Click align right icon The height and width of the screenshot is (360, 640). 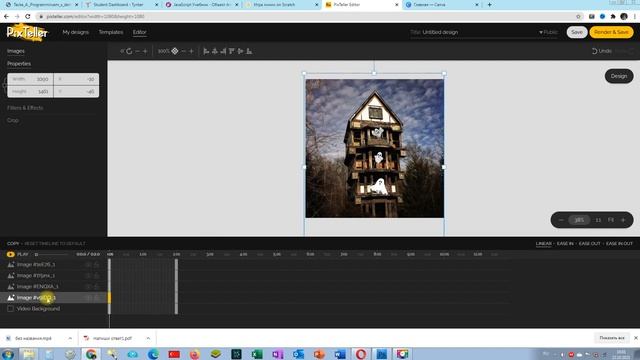click(223, 51)
